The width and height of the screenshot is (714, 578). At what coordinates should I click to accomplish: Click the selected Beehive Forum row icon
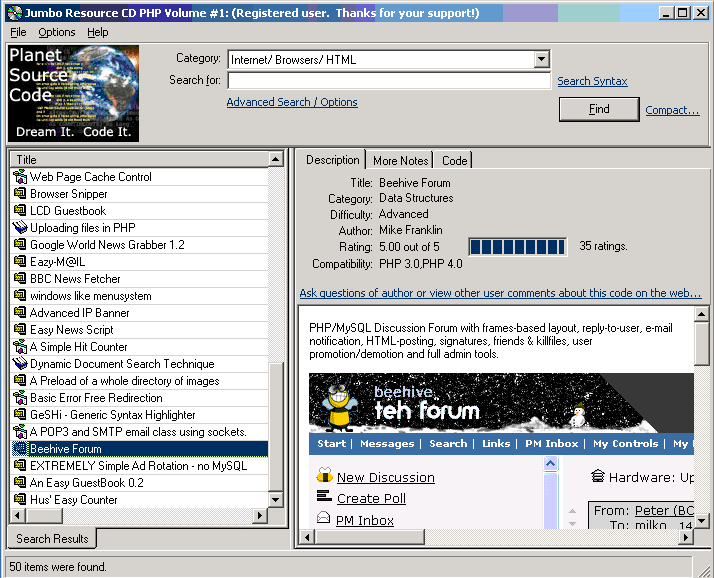[20, 449]
